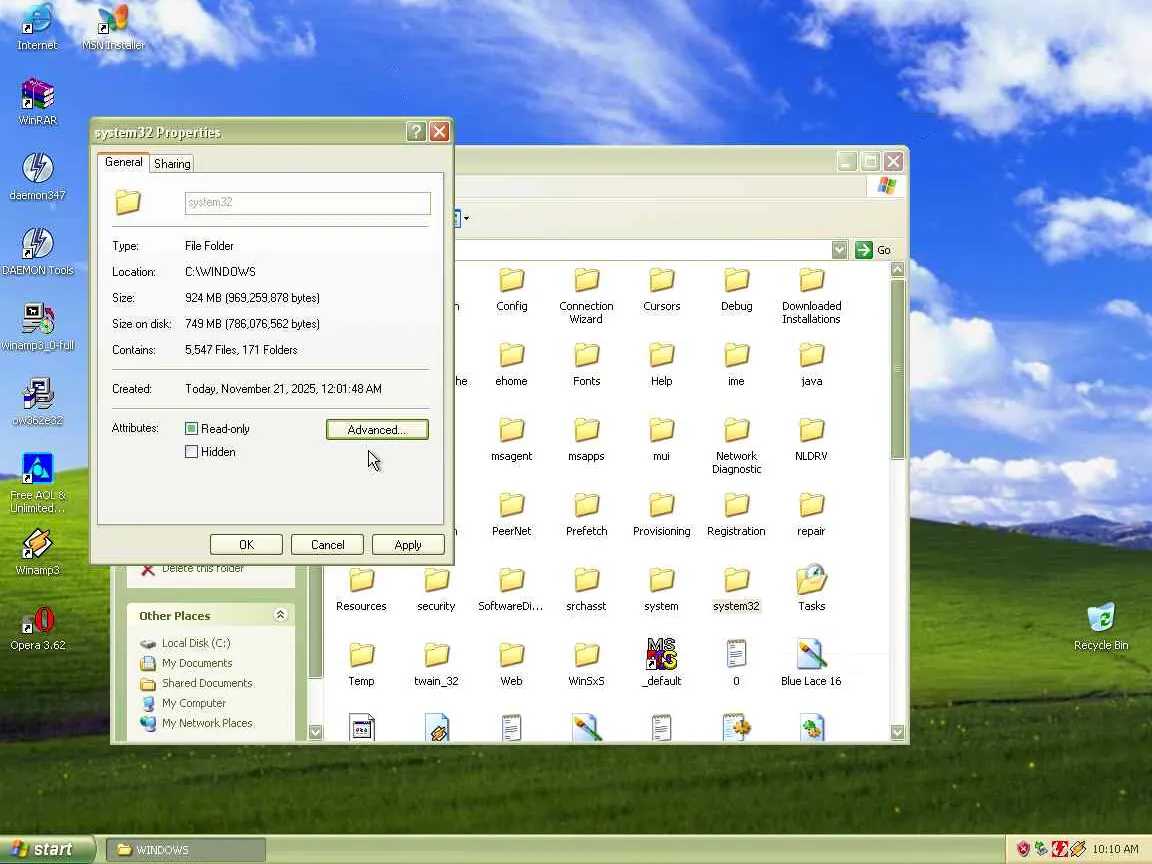Click the taskbar clock showing 10:10 AM
The height and width of the screenshot is (864, 1152).
point(1115,849)
